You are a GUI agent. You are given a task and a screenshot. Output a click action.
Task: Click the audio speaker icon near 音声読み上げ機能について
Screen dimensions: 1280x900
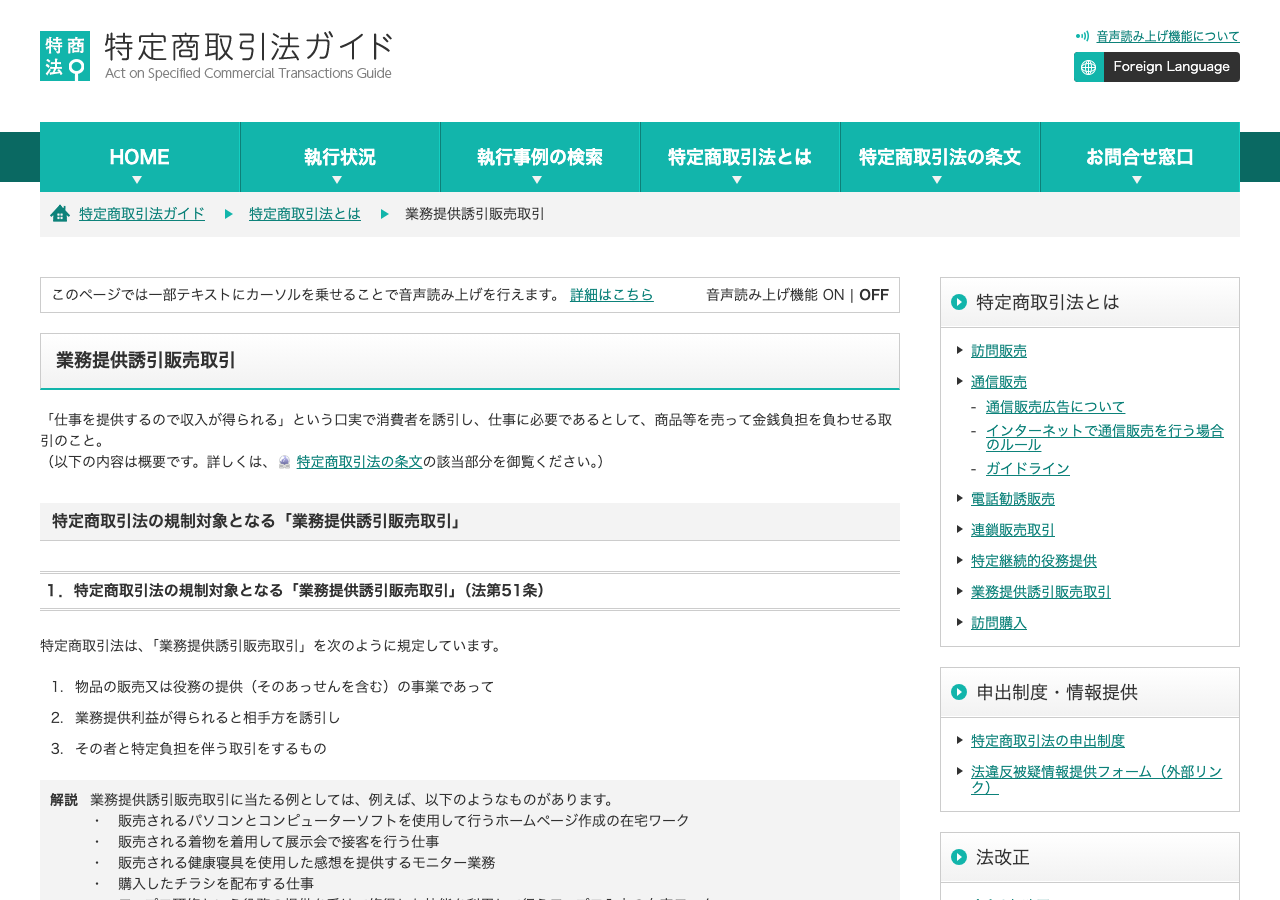[x=1082, y=36]
